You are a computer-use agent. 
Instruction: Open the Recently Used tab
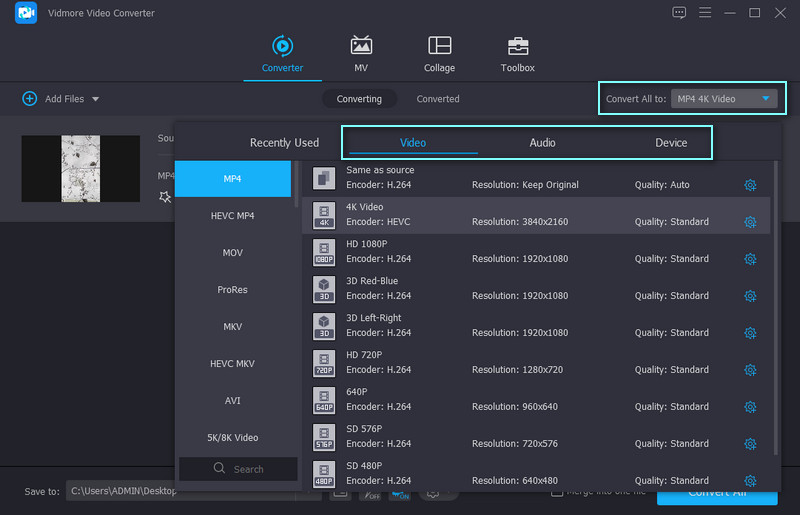(284, 143)
